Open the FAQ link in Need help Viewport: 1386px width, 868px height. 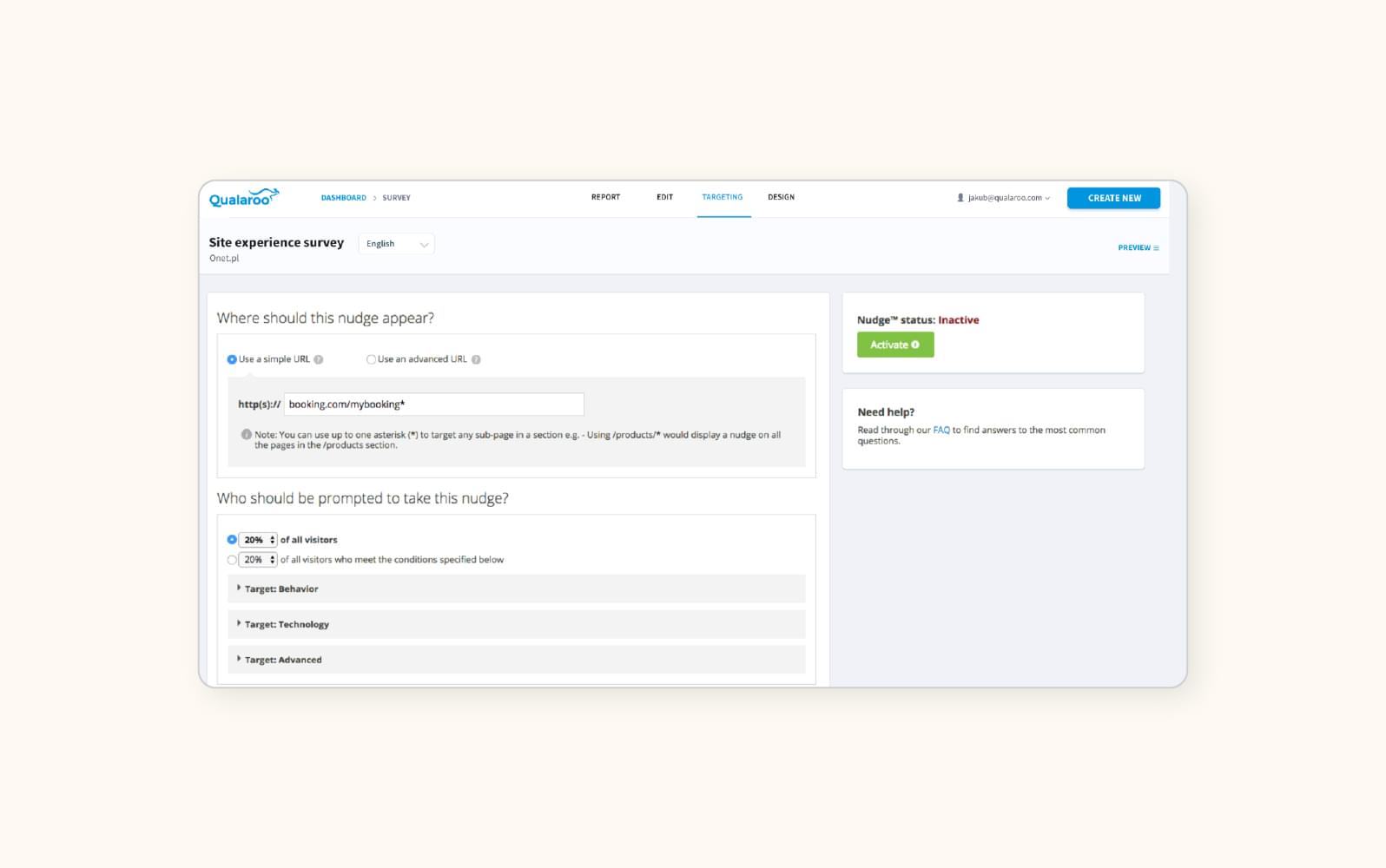(x=941, y=431)
